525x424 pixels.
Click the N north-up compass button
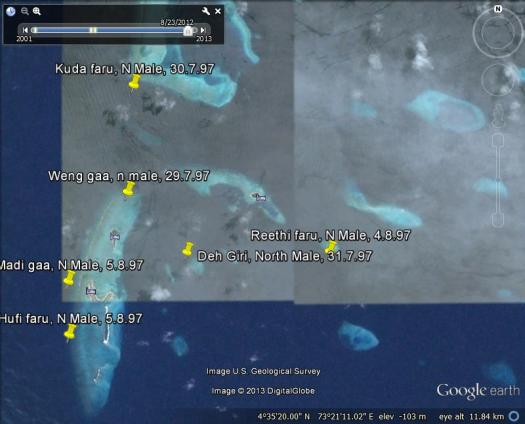point(498,9)
